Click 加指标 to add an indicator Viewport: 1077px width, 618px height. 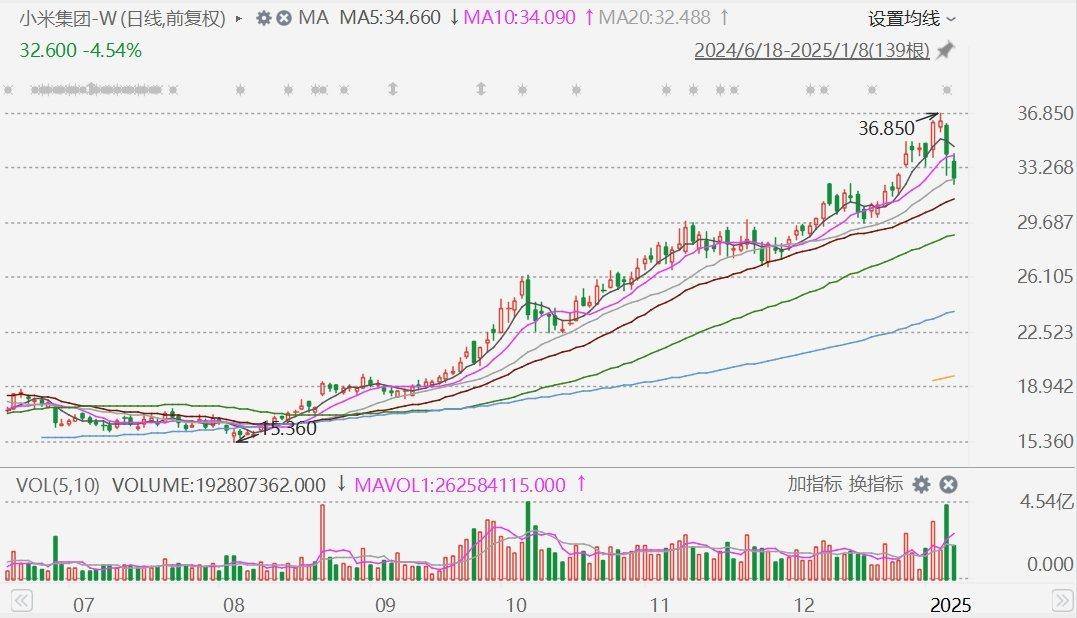(x=814, y=485)
